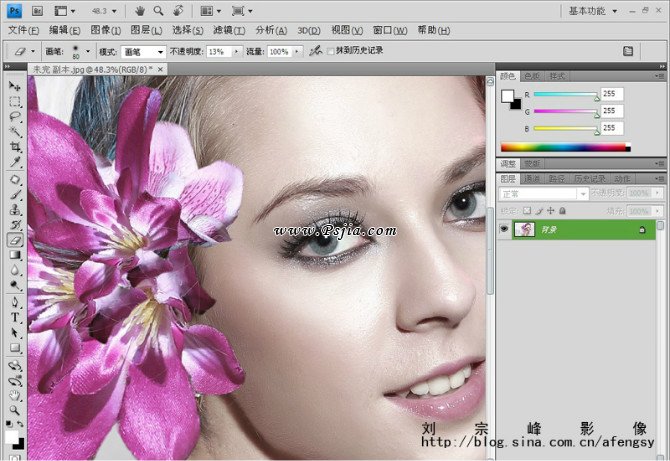Screen dimensions: 670x461
Task: Select the Move tool in the toolbox
Action: click(15, 87)
